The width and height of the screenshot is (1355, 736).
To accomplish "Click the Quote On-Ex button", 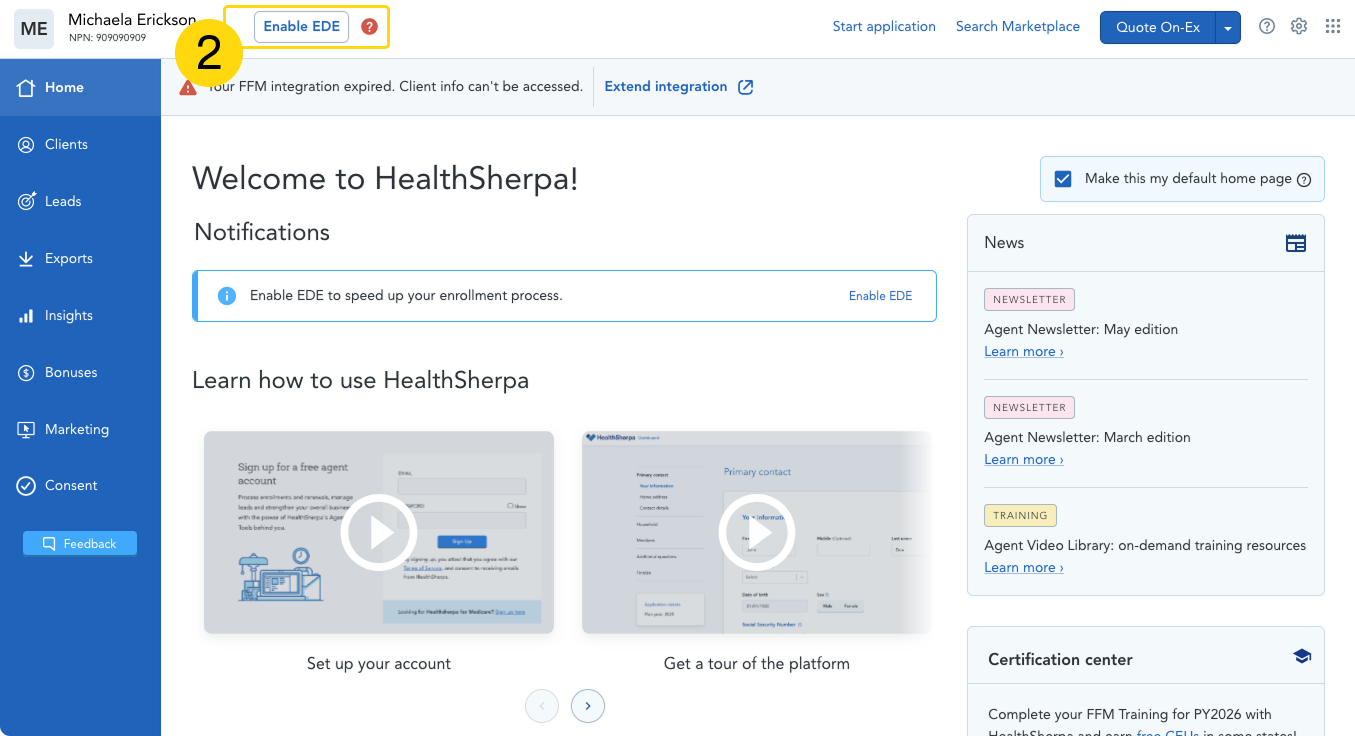I will (1158, 28).
